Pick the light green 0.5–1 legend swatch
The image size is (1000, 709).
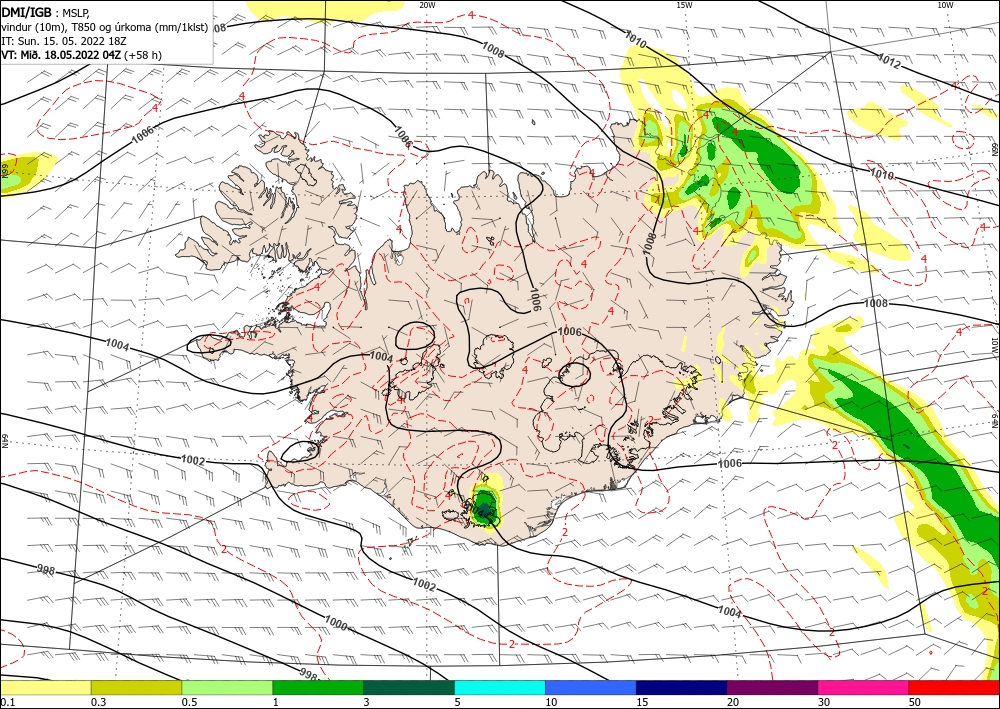(x=227, y=688)
